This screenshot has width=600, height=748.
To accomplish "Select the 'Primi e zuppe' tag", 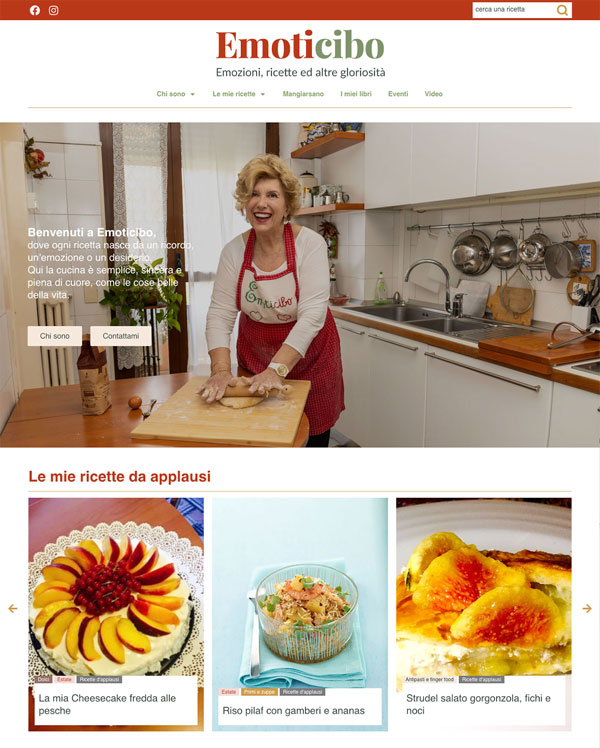I will point(259,692).
